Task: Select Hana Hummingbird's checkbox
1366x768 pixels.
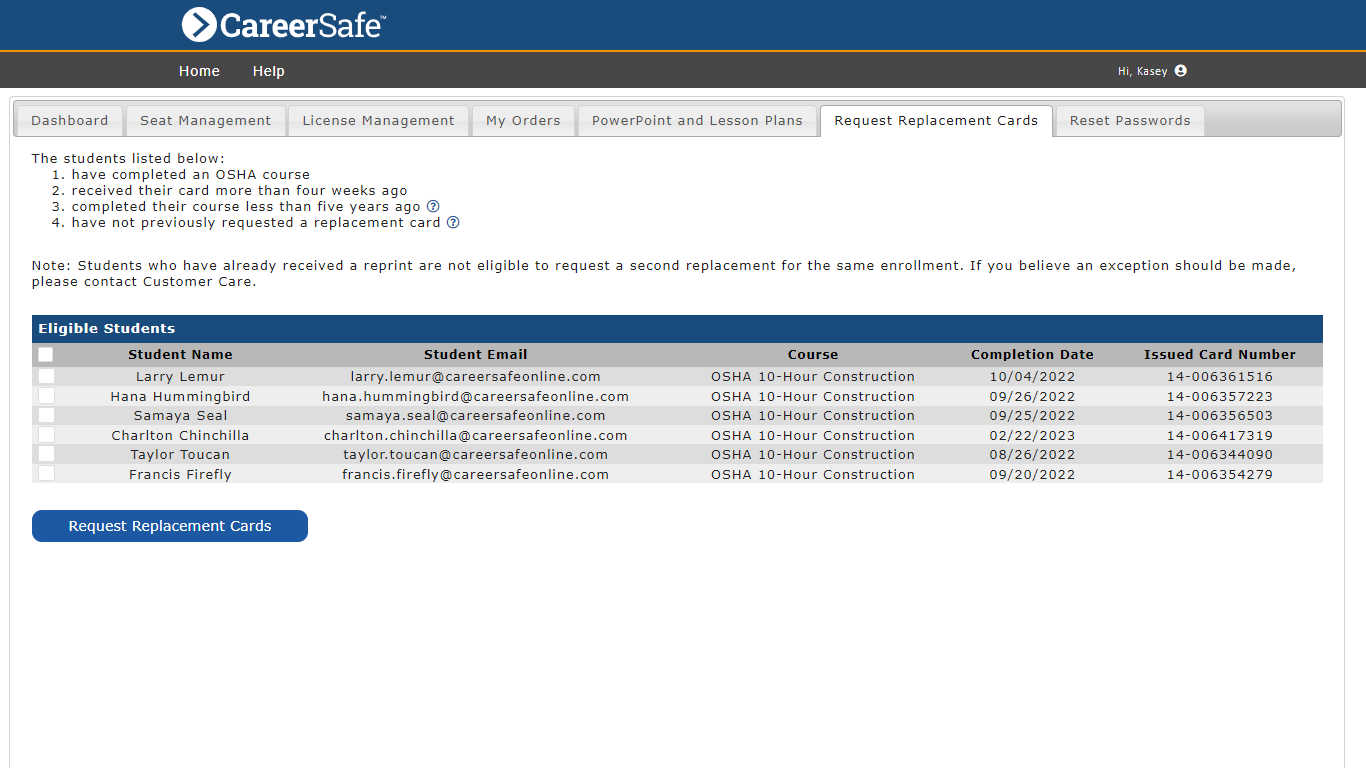Action: tap(46, 396)
